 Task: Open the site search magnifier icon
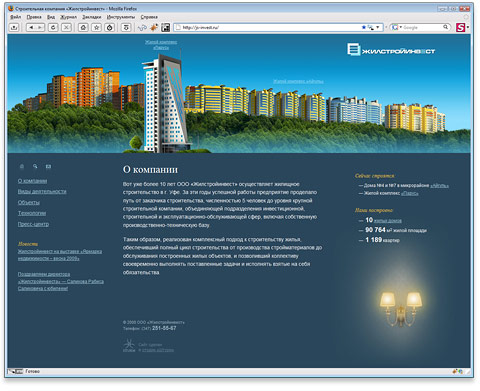(35, 166)
